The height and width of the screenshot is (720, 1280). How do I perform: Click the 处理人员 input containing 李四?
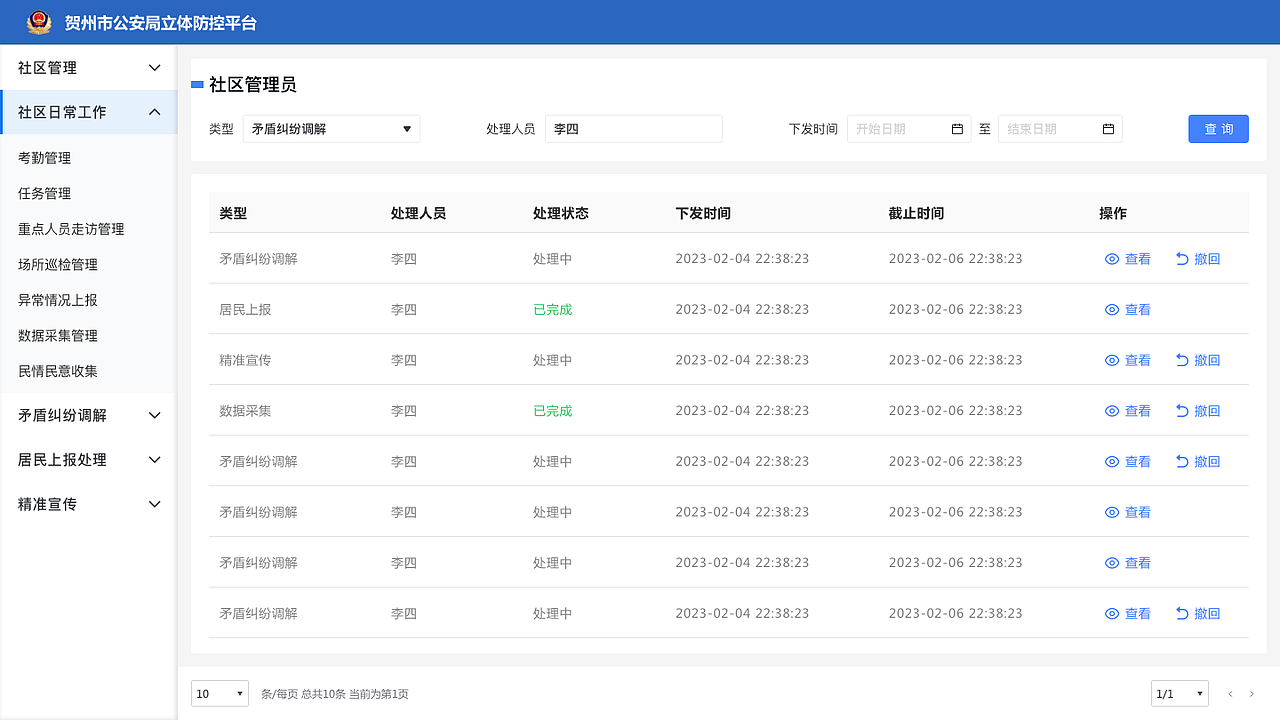(x=633, y=128)
